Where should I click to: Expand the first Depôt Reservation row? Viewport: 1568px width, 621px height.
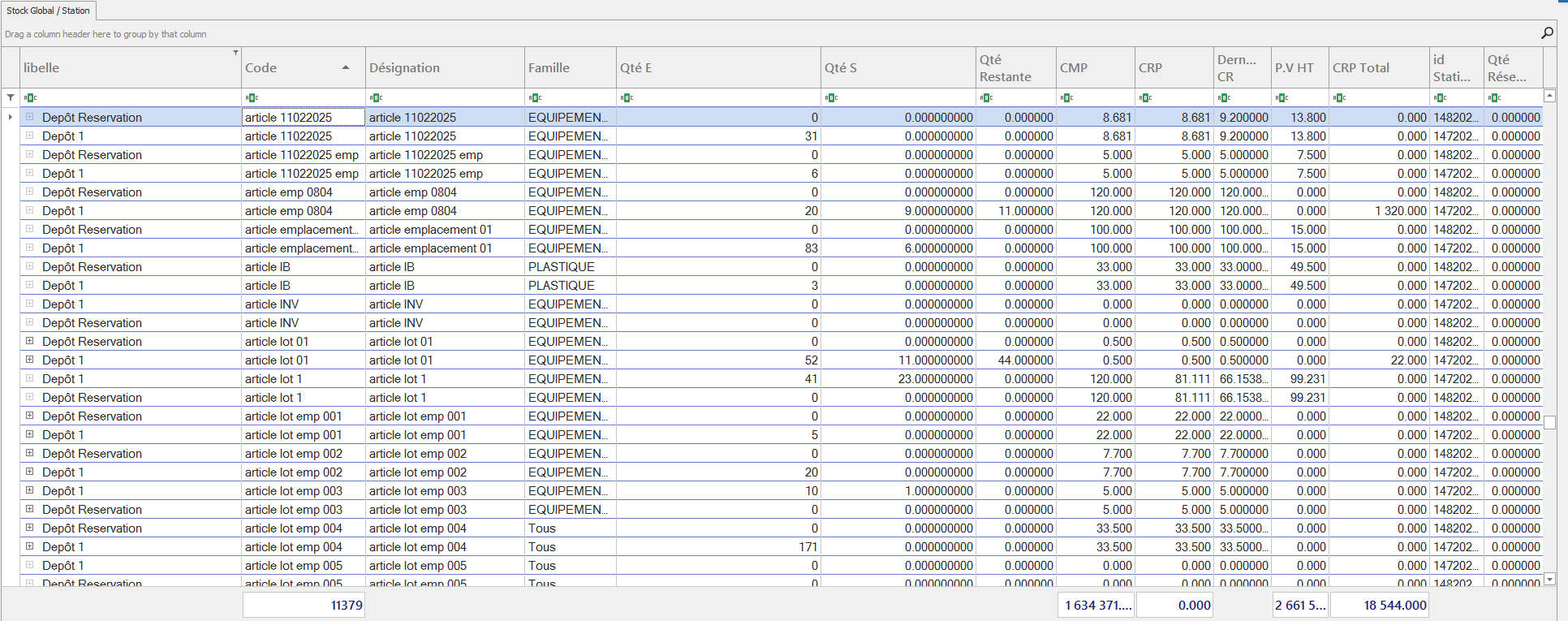coord(30,117)
